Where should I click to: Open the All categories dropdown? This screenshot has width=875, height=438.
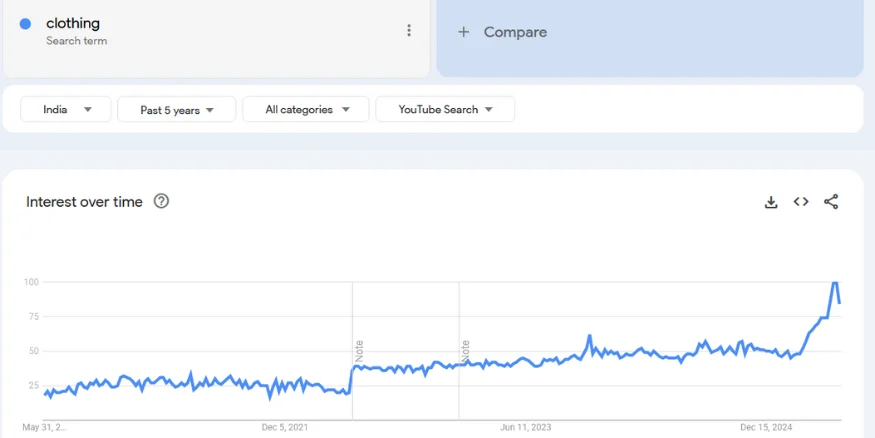306,110
